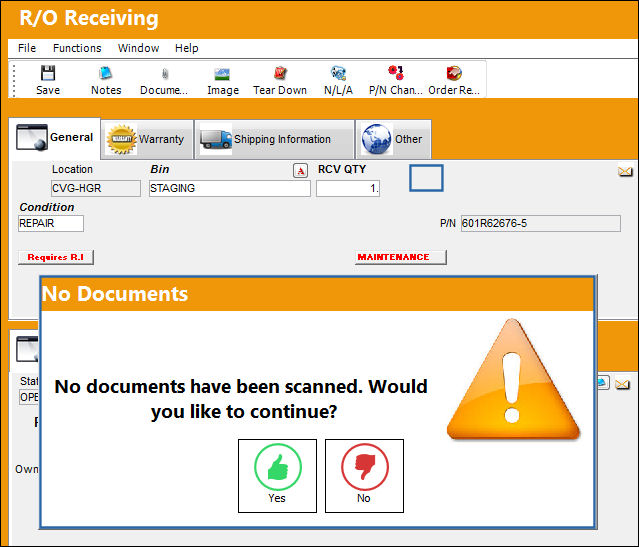Click the MAINTENANCE button

(x=401, y=257)
